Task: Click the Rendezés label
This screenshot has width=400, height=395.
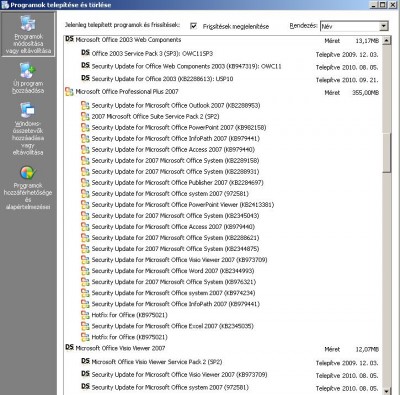Action: click(303, 26)
